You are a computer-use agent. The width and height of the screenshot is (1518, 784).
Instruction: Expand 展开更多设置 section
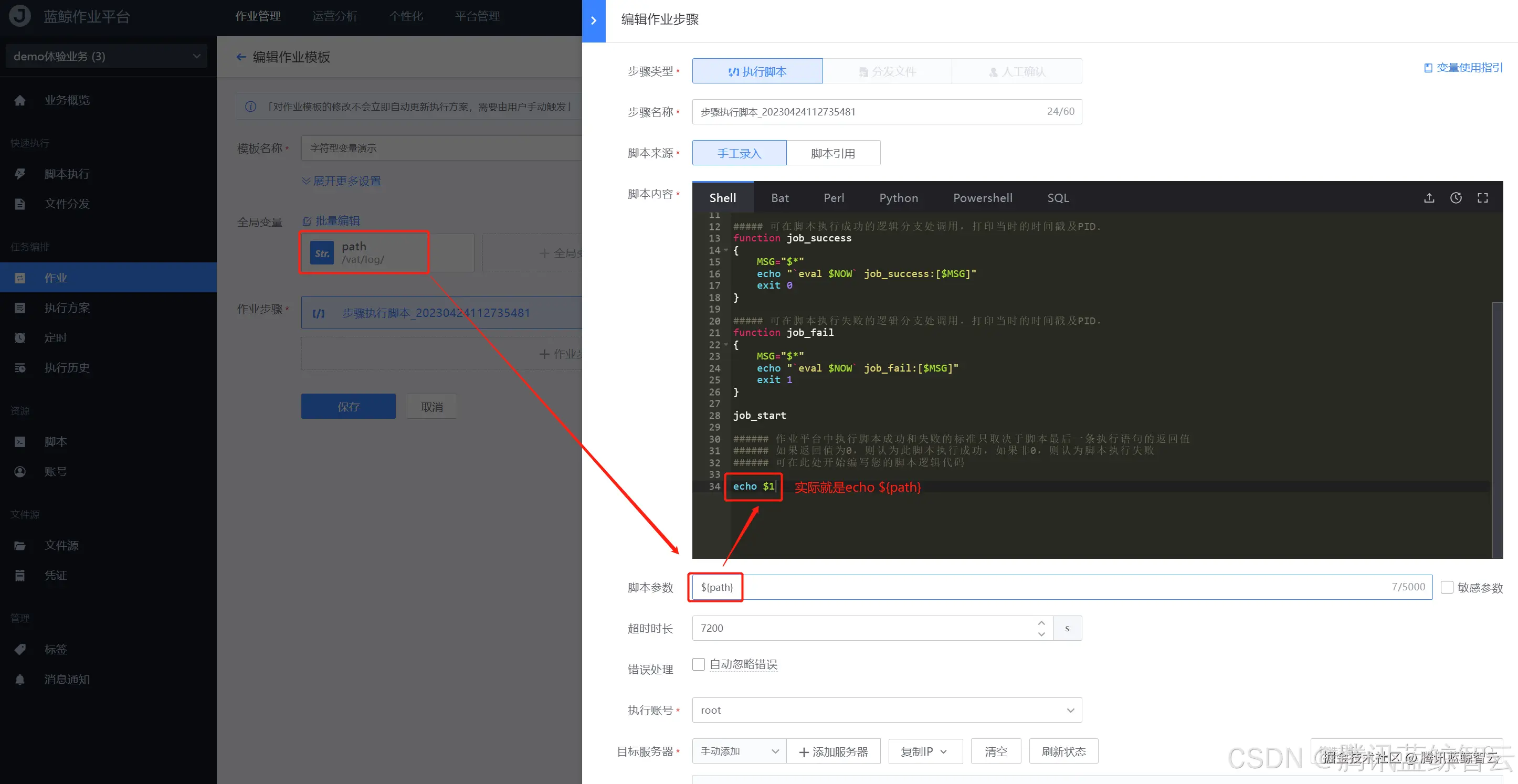[x=342, y=181]
